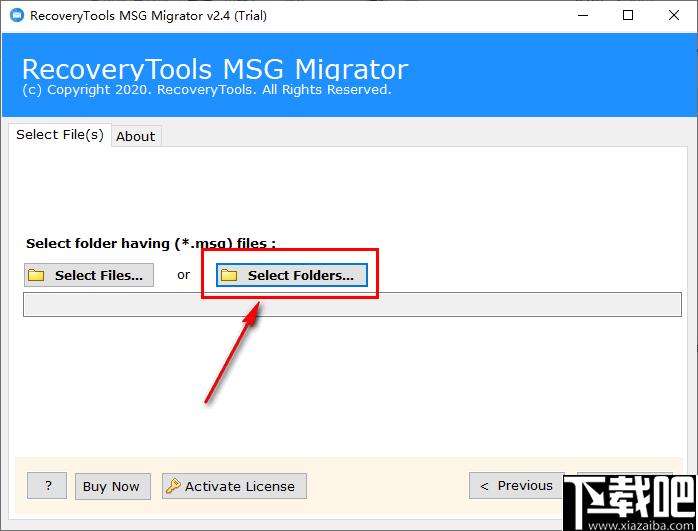Open help with the ? button
Viewport: 698px width, 531px height.
point(47,486)
